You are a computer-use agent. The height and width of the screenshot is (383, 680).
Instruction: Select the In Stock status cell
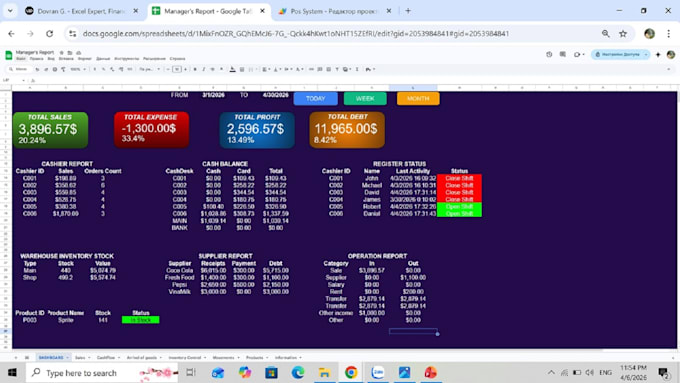coord(141,320)
